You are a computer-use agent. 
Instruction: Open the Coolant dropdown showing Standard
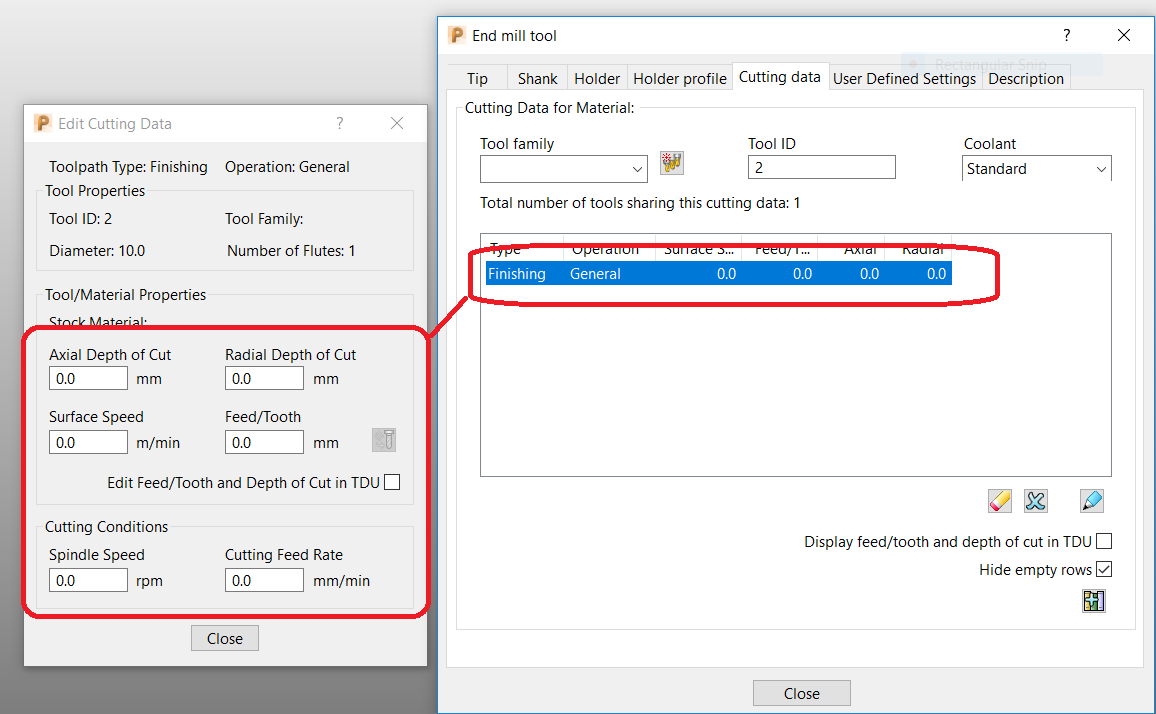(1101, 168)
